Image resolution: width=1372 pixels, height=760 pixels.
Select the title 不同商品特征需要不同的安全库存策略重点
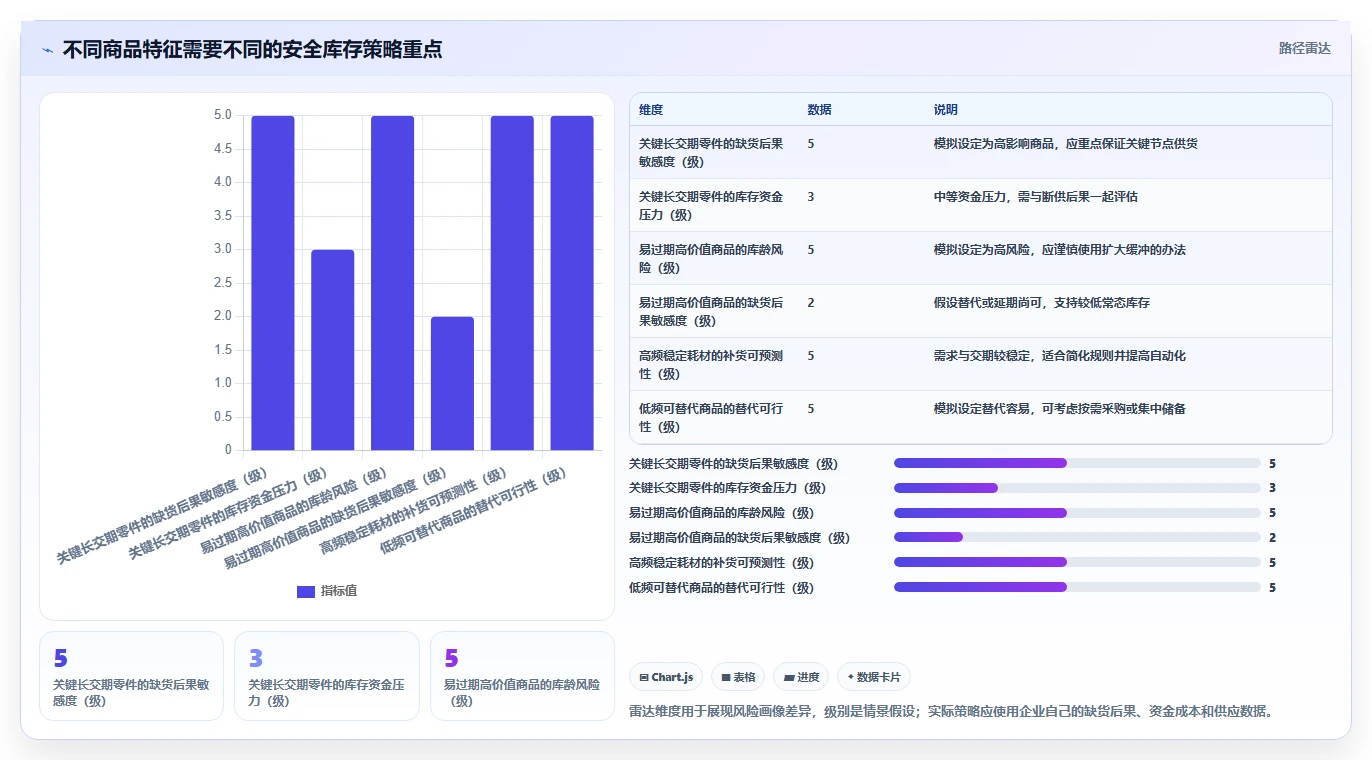(252, 49)
